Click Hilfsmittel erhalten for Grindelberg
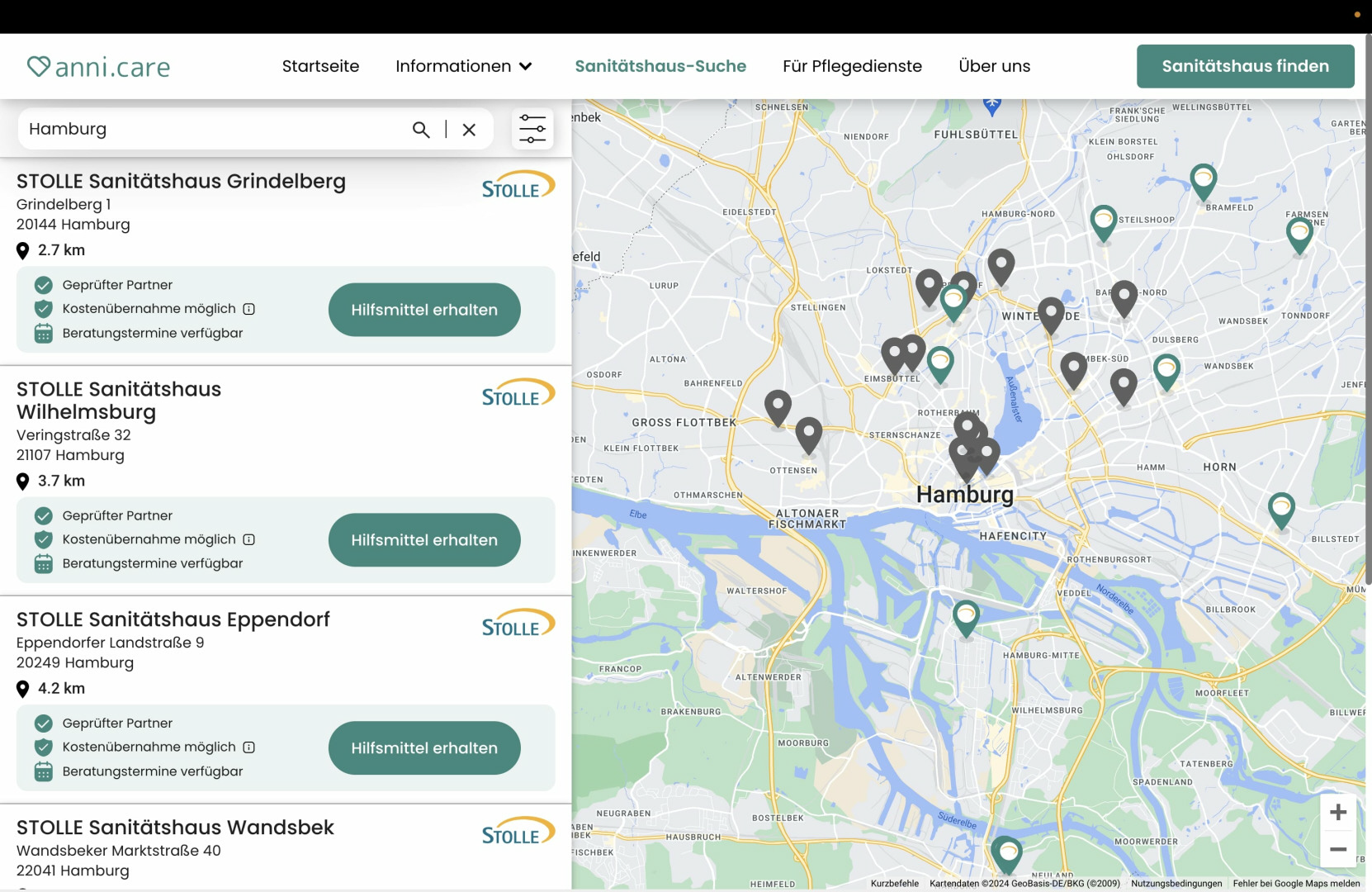This screenshot has width=1372, height=892. 424,310
